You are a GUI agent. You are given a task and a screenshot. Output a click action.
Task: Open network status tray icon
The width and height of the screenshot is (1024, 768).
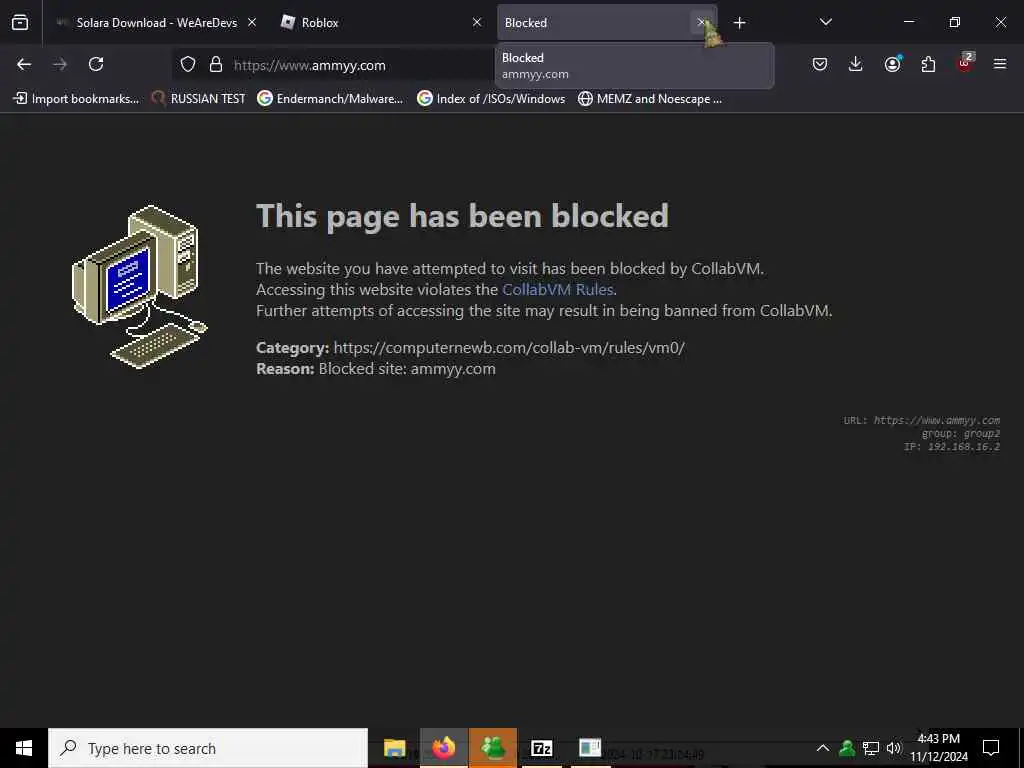click(871, 748)
